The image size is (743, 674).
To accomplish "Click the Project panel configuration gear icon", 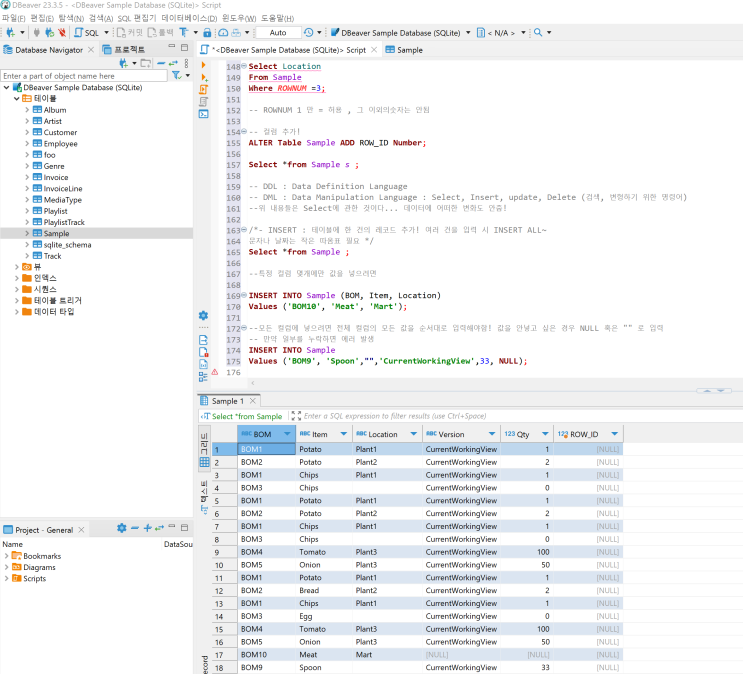I will (122, 529).
